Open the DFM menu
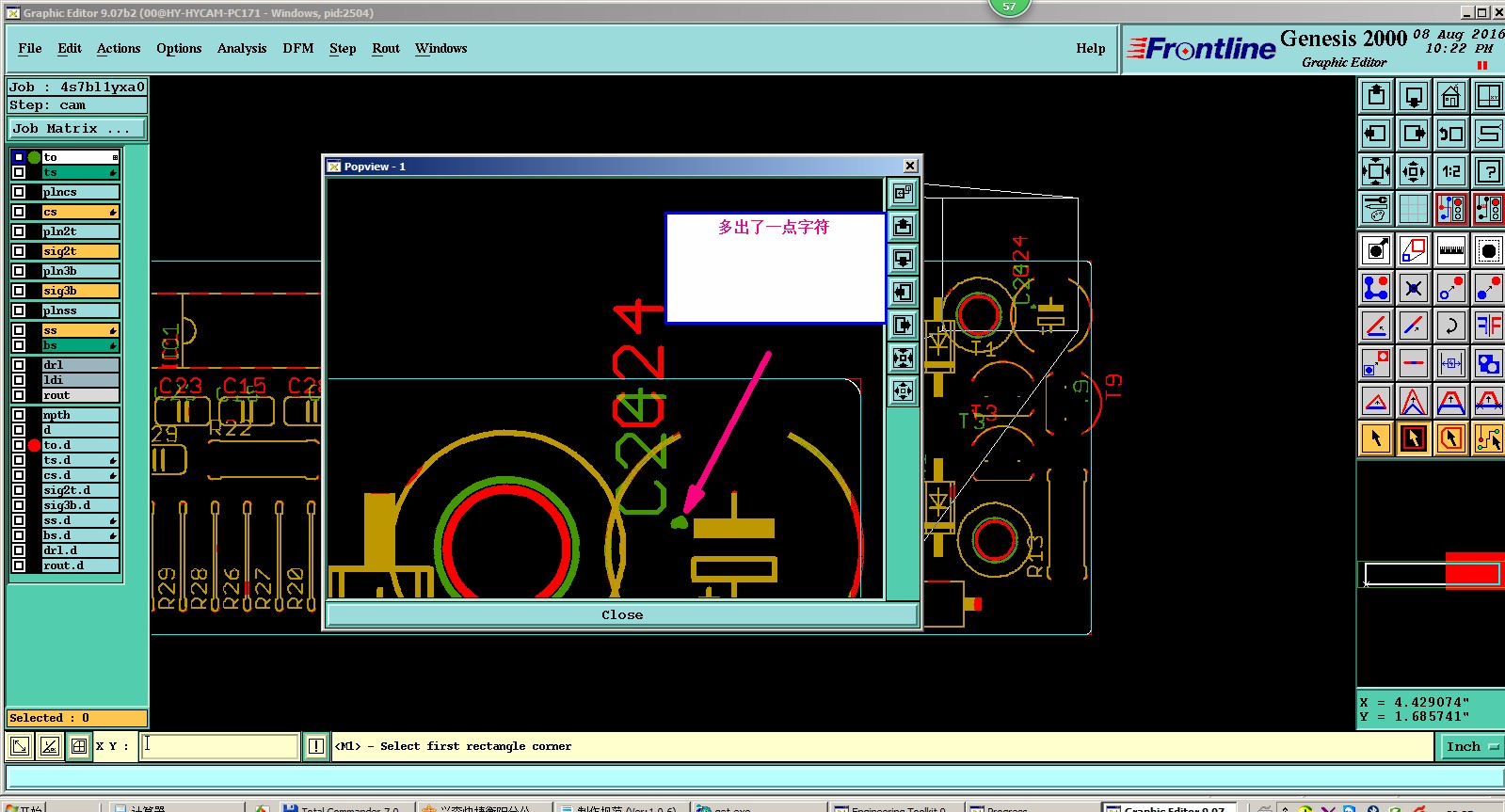1505x812 pixels. point(297,49)
